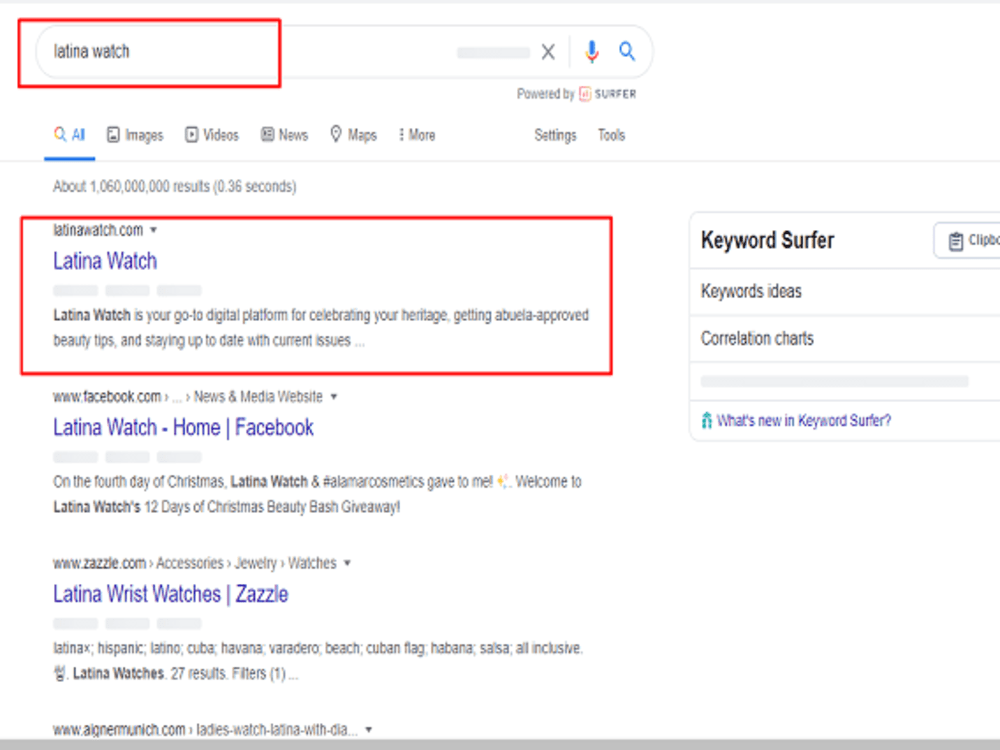Screen dimensions: 1000x750
Task: Open the Tools search filter menu
Action: pos(611,135)
